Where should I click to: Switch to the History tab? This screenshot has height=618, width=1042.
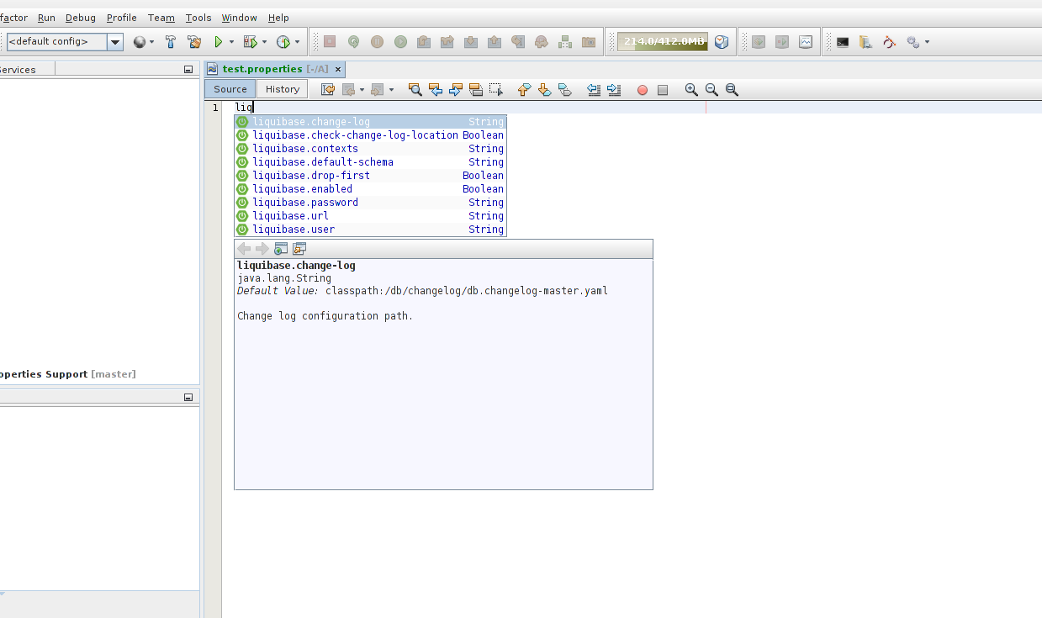[281, 89]
